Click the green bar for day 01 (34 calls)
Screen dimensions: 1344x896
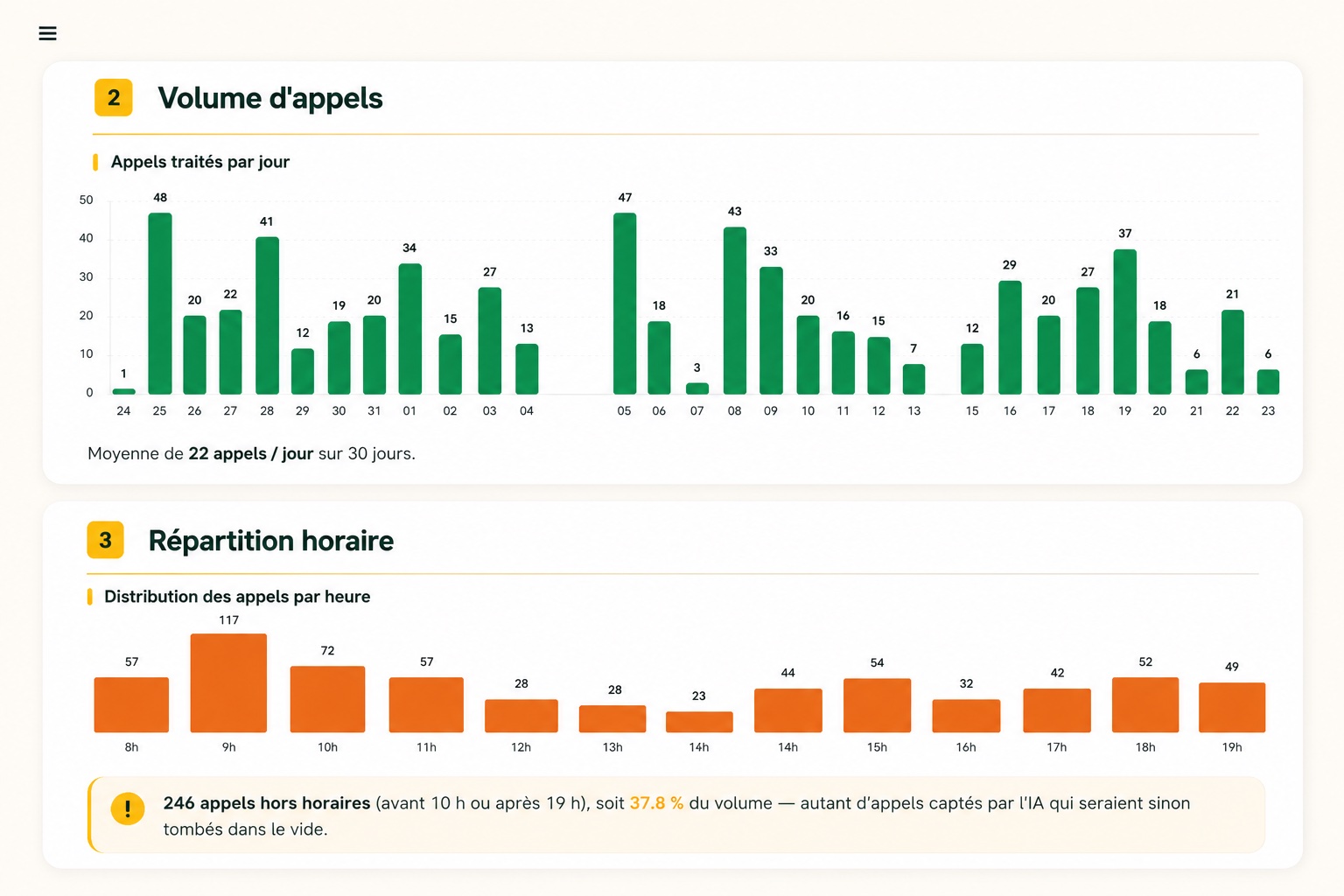(410, 329)
